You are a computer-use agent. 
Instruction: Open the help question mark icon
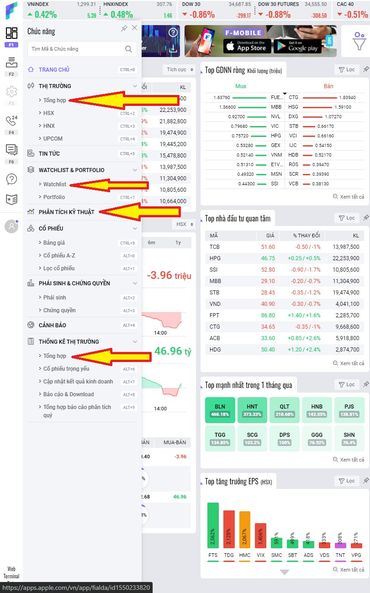11,179
